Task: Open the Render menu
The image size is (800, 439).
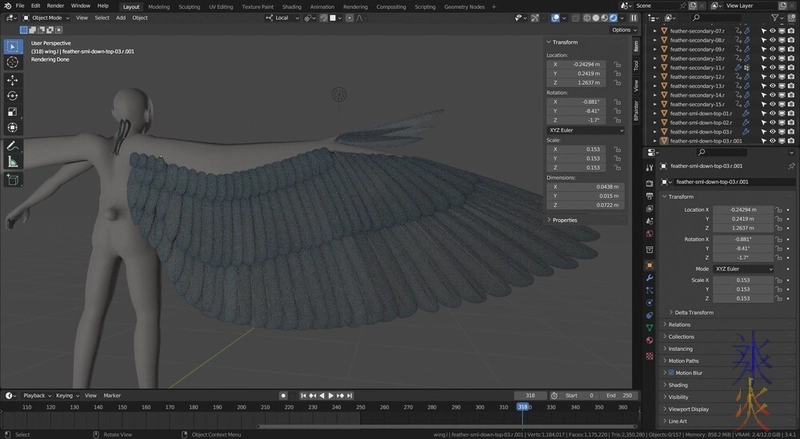Action: click(x=55, y=6)
